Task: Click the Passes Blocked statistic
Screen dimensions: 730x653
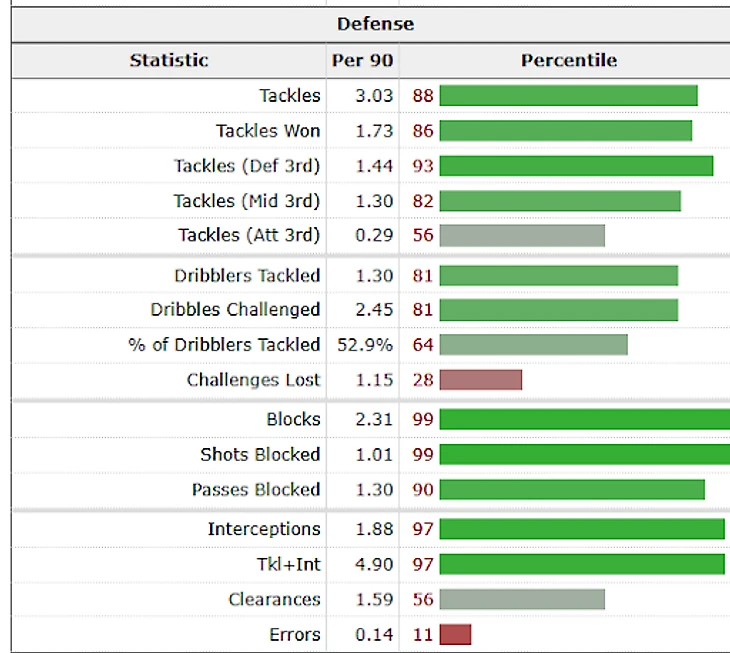Action: click(x=256, y=490)
